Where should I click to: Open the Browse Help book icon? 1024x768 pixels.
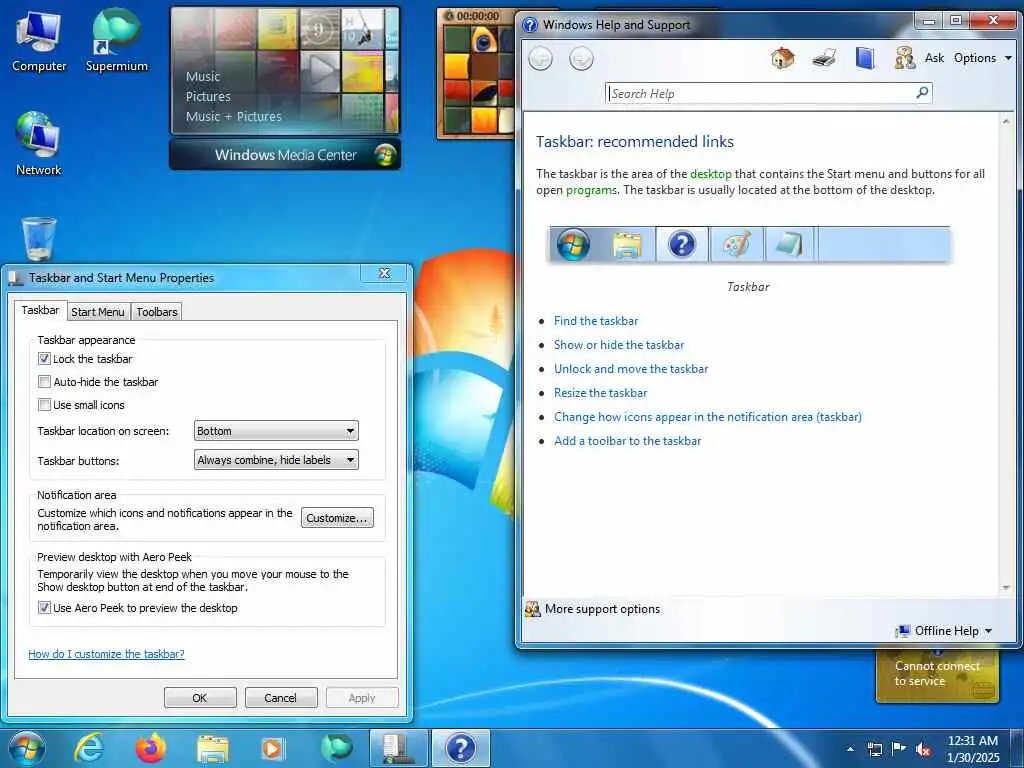click(865, 58)
